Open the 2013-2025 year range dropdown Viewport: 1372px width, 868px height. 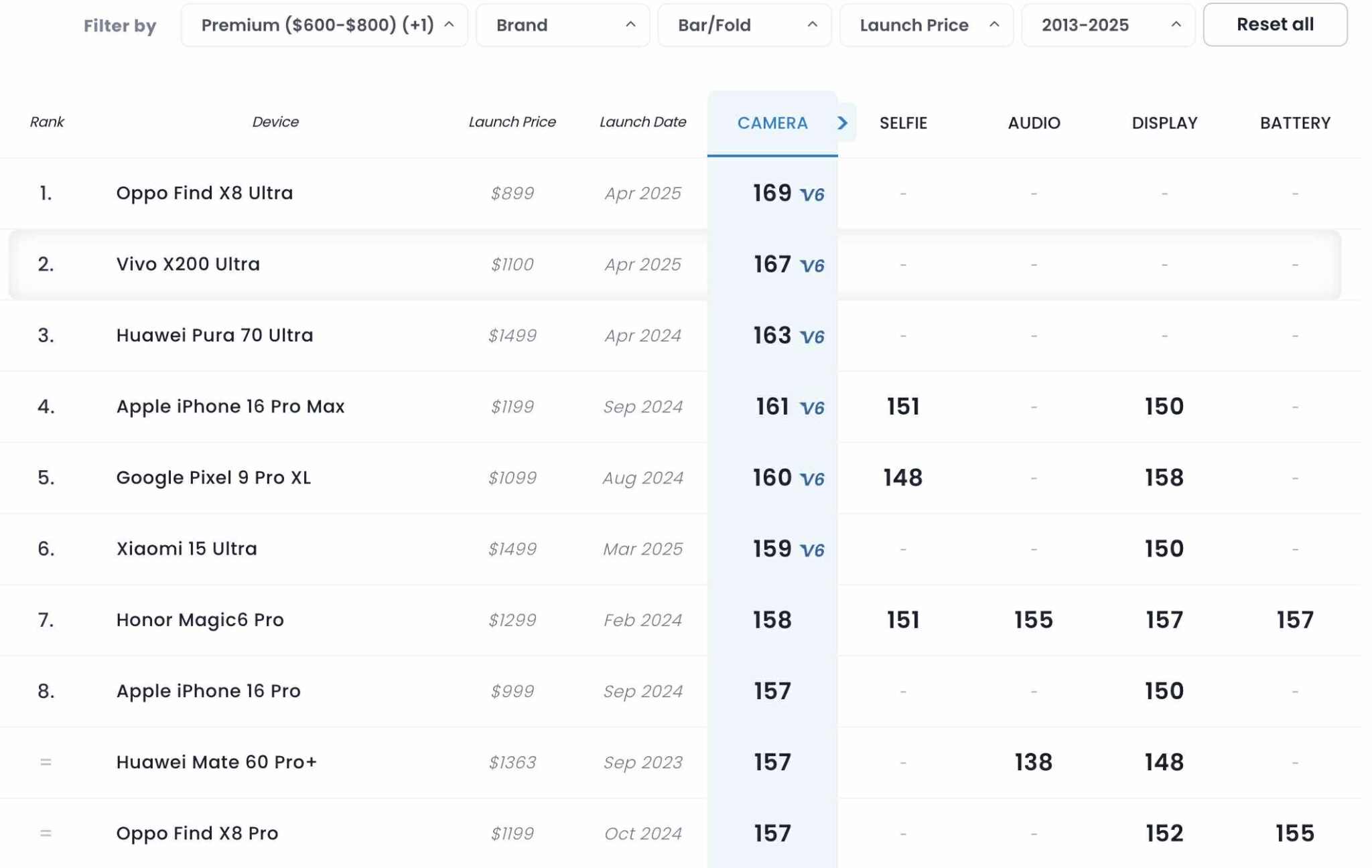(x=1108, y=25)
